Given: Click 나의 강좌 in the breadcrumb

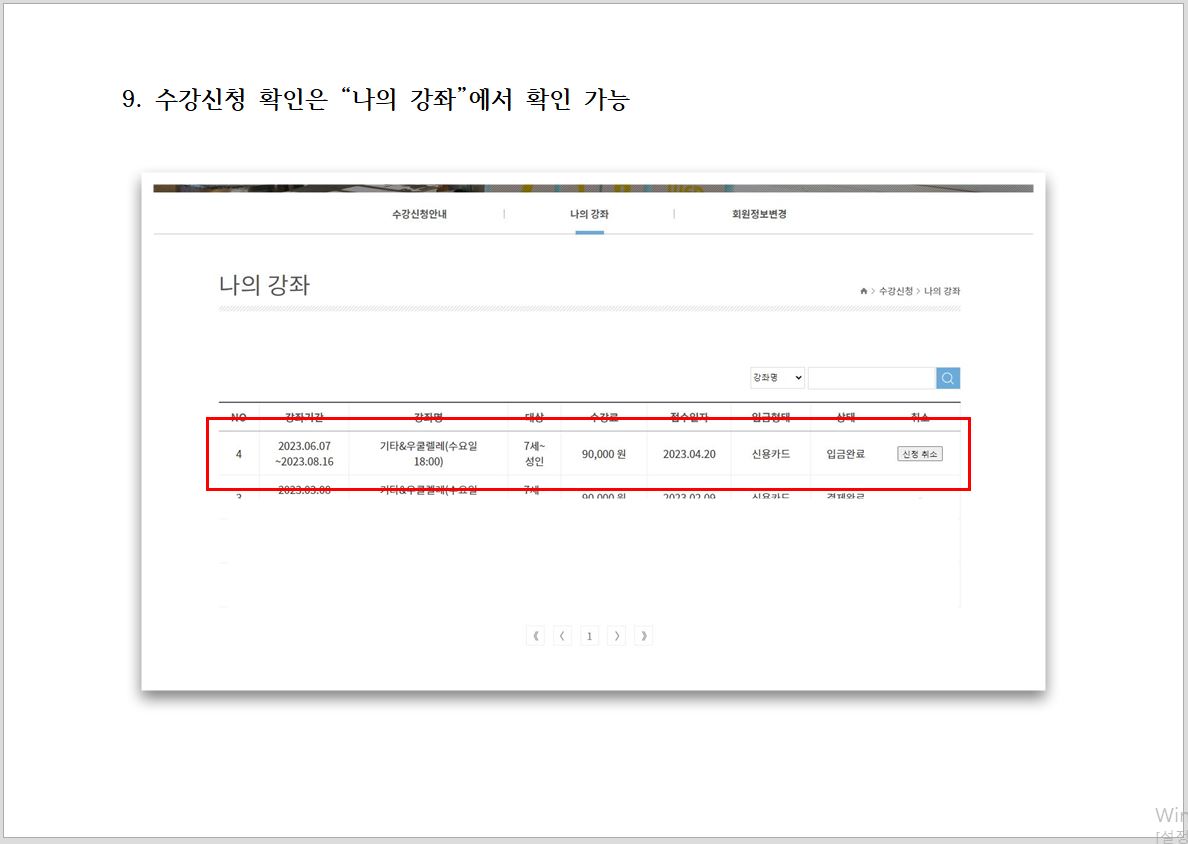Looking at the screenshot, I should [942, 291].
